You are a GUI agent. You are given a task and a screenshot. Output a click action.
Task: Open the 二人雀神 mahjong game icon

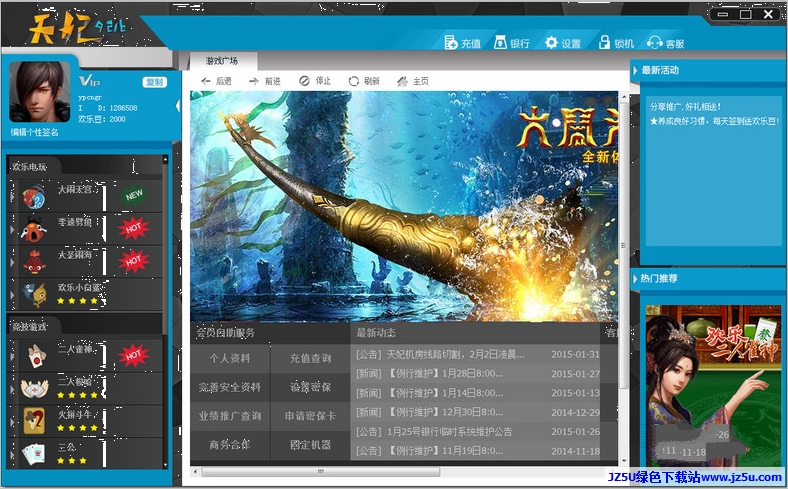(35, 356)
